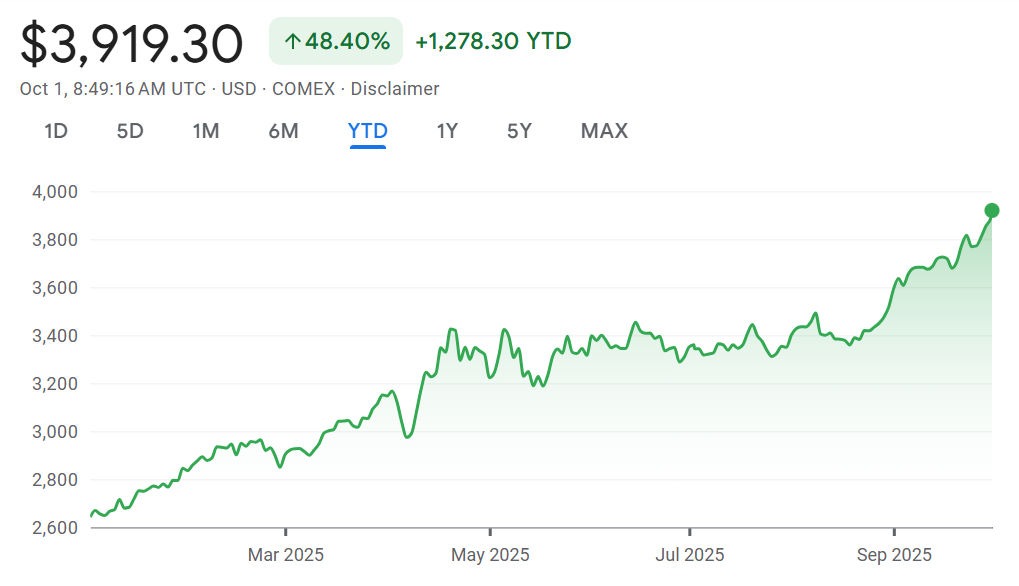Open the 6M time range view
The height and width of the screenshot is (586, 1019).
283,131
